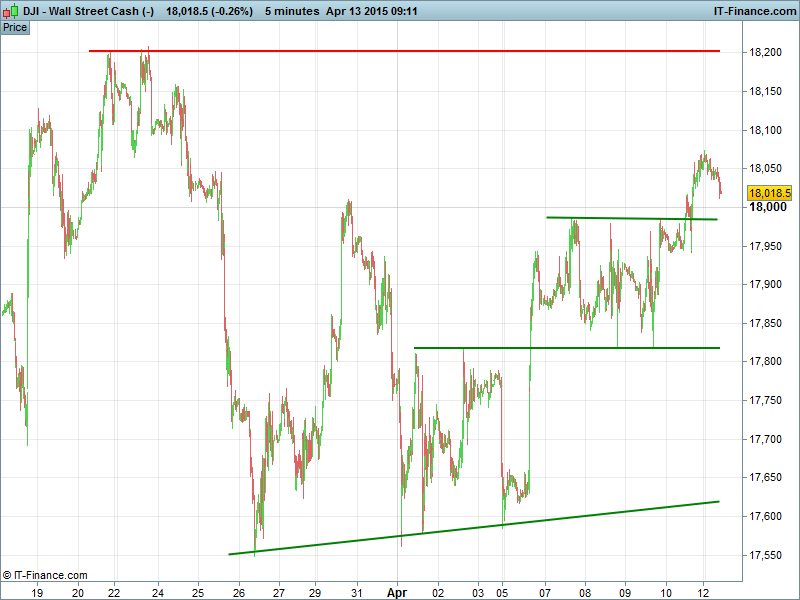Click the 31 date label on time axis
This screenshot has height=600, width=800.
point(357,593)
